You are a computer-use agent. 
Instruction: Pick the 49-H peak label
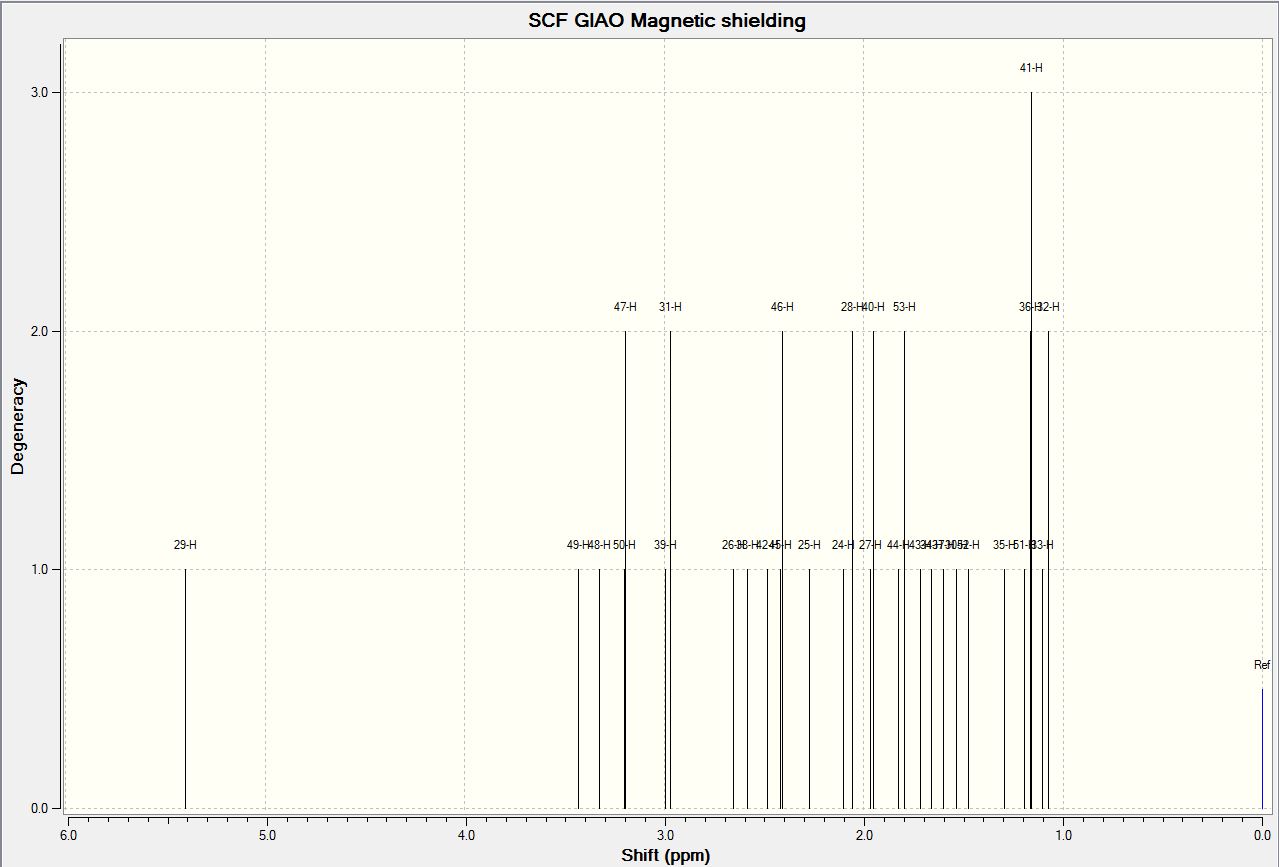(x=578, y=545)
